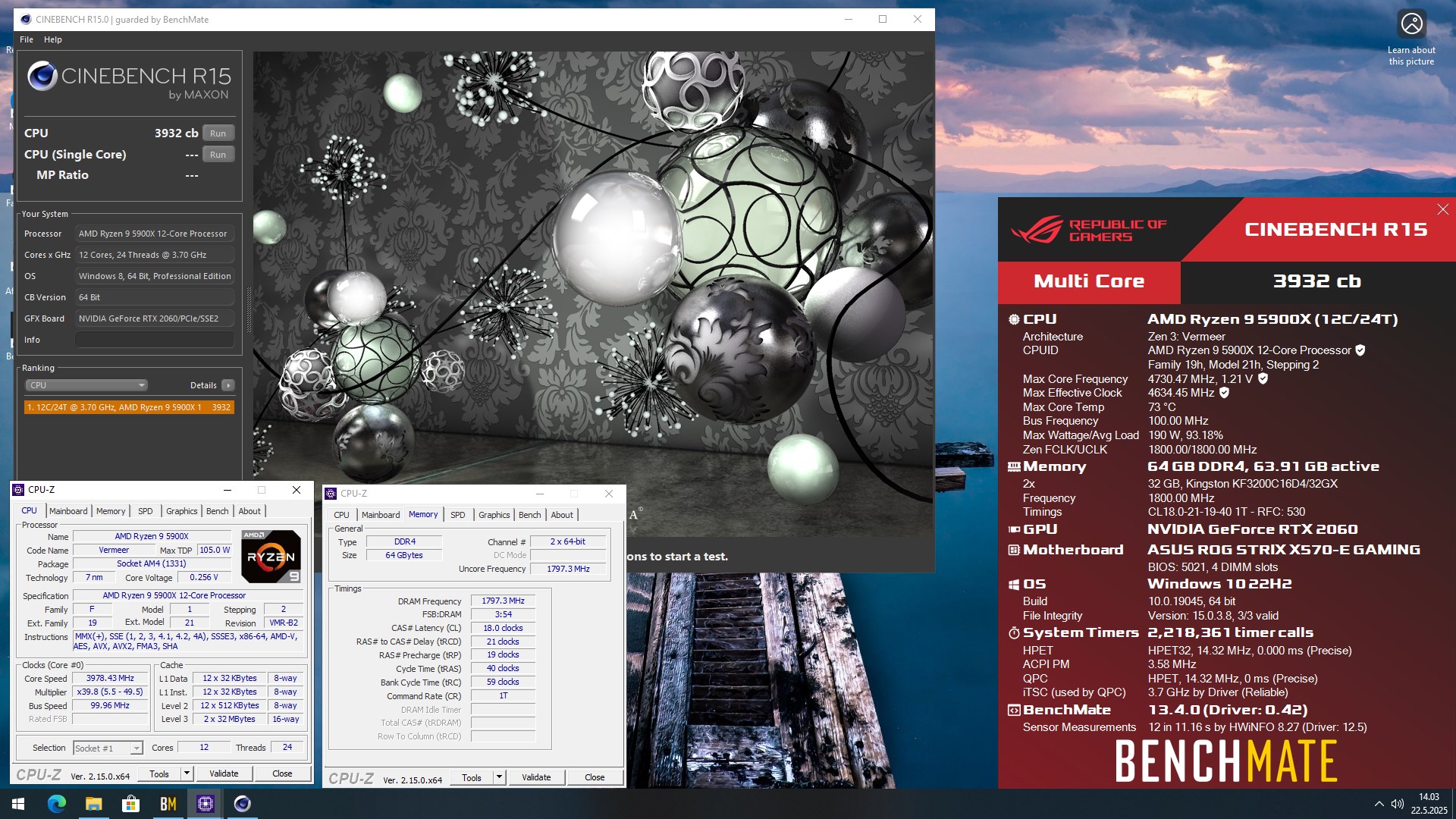Screen dimensions: 1456x819
Task: Click the Learn about this picture icon
Action: pyautogui.click(x=1411, y=24)
